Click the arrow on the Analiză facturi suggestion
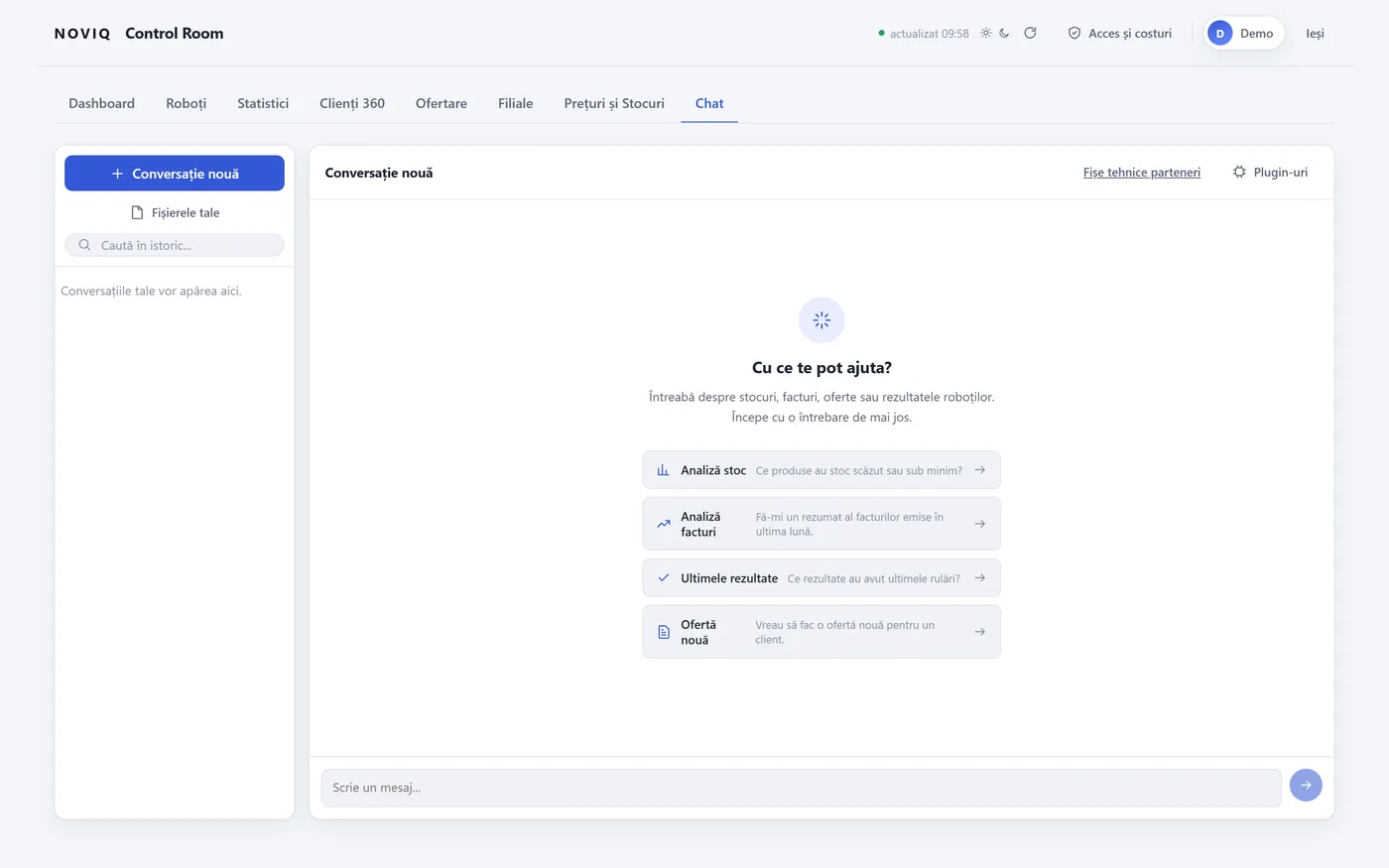1389x868 pixels. point(980,524)
